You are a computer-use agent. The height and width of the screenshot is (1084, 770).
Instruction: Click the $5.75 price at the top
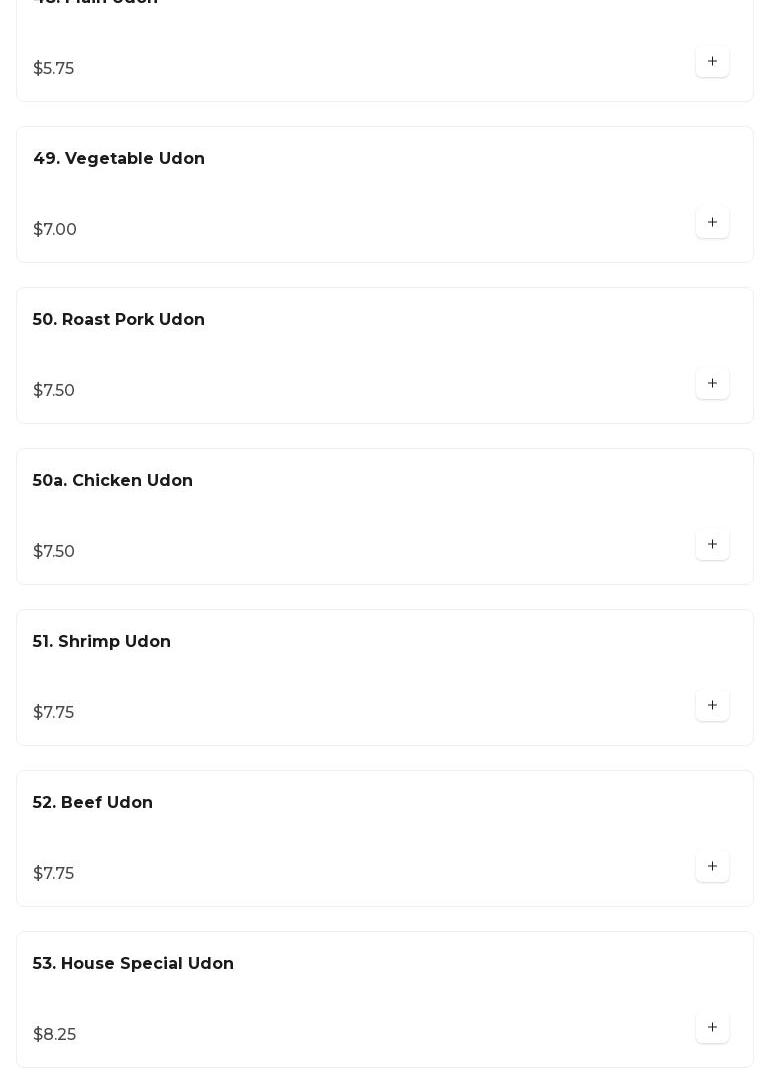coord(54,69)
